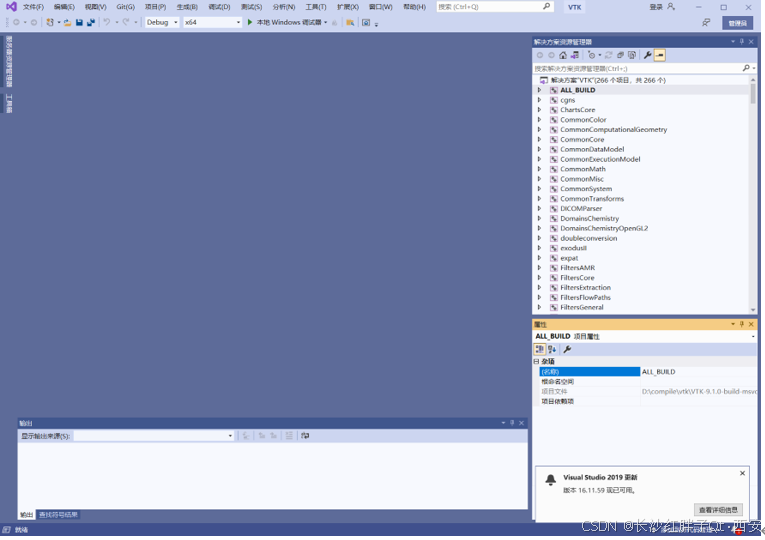Image resolution: width=765 pixels, height=540 pixels.
Task: Click the Undo arrow icon
Action: coord(106,22)
